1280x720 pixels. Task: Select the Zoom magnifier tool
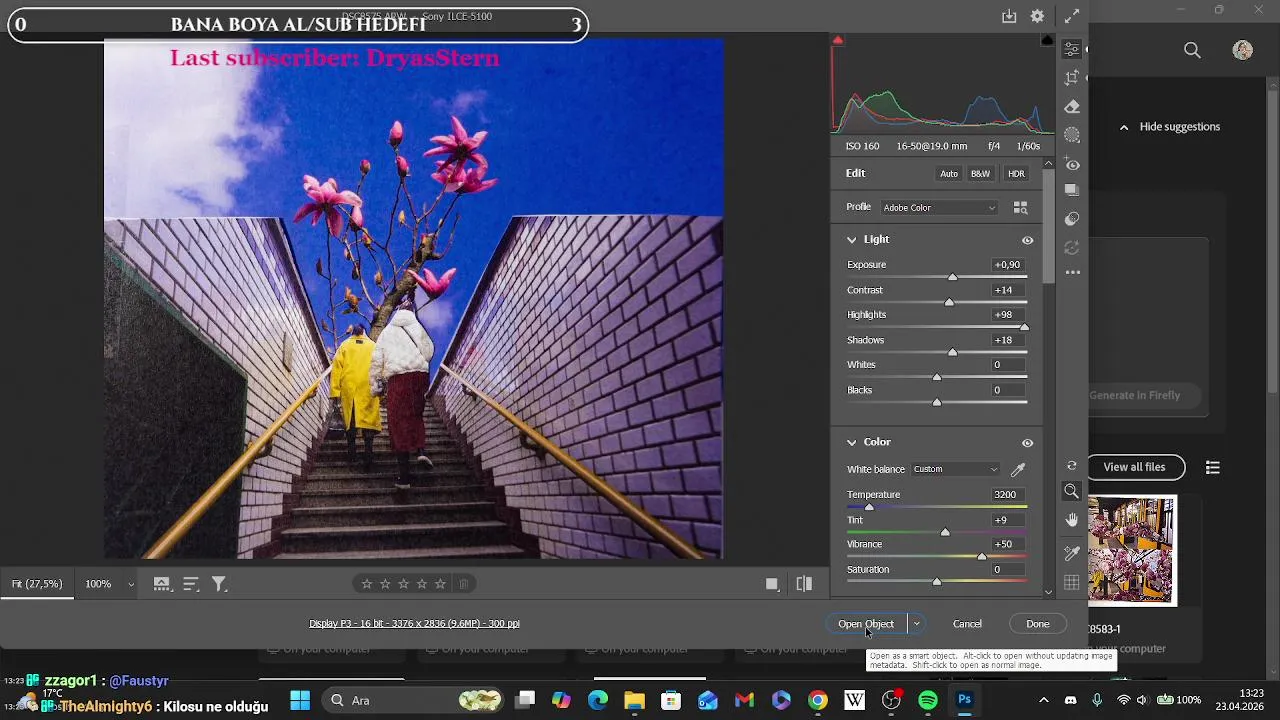1072,491
